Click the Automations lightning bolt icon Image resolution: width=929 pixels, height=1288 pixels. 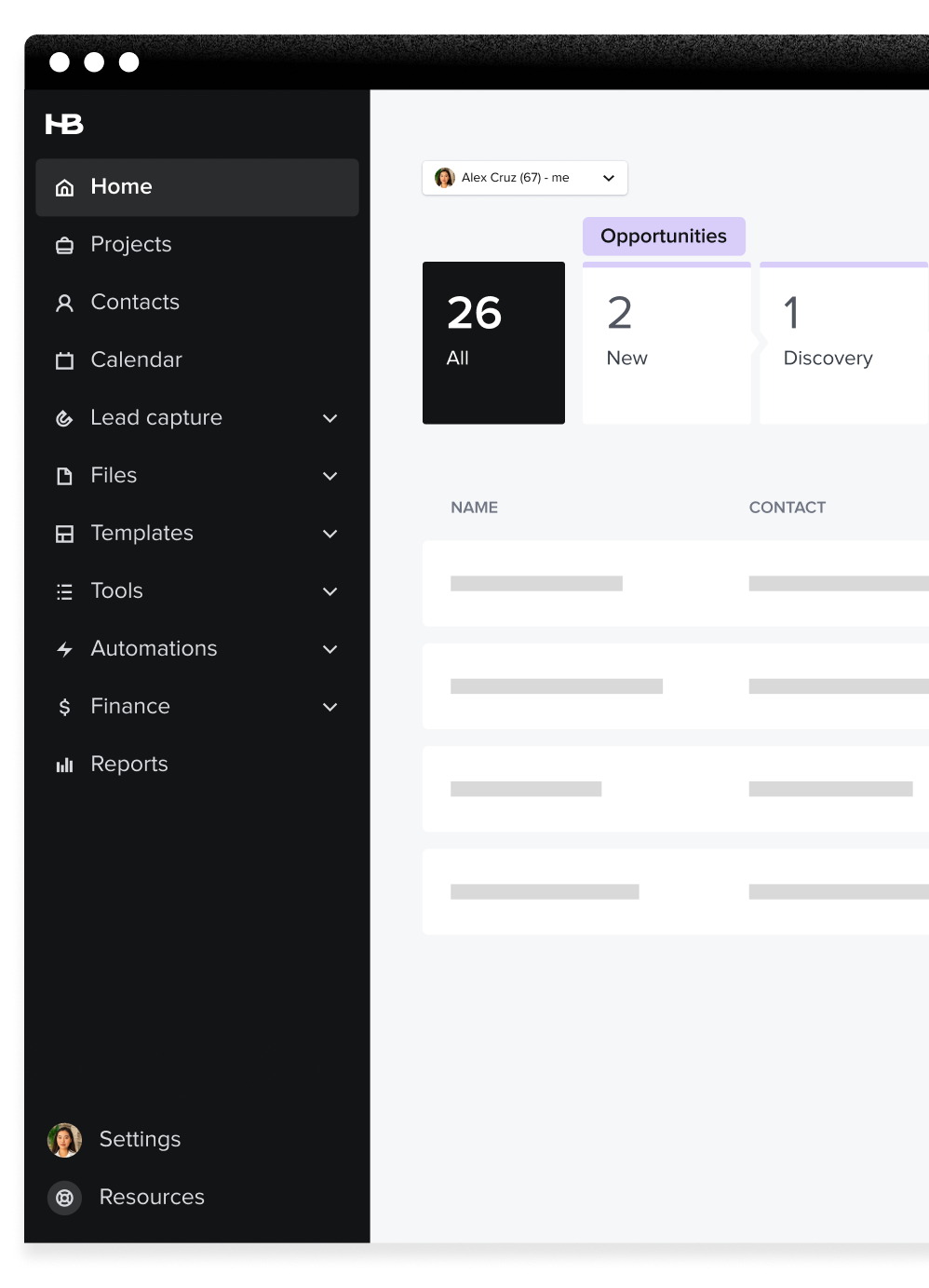click(64, 650)
